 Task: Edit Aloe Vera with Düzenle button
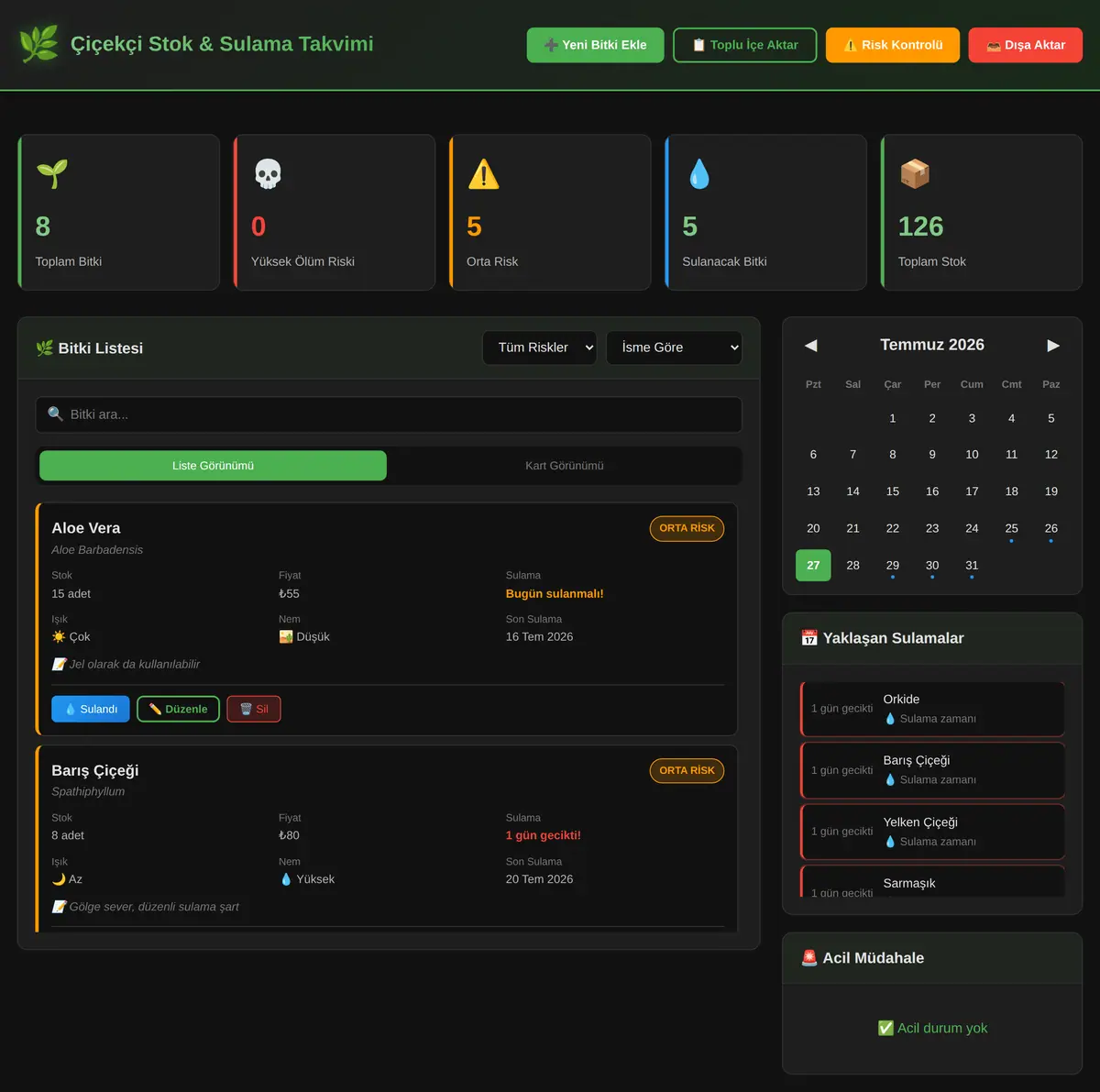click(179, 710)
